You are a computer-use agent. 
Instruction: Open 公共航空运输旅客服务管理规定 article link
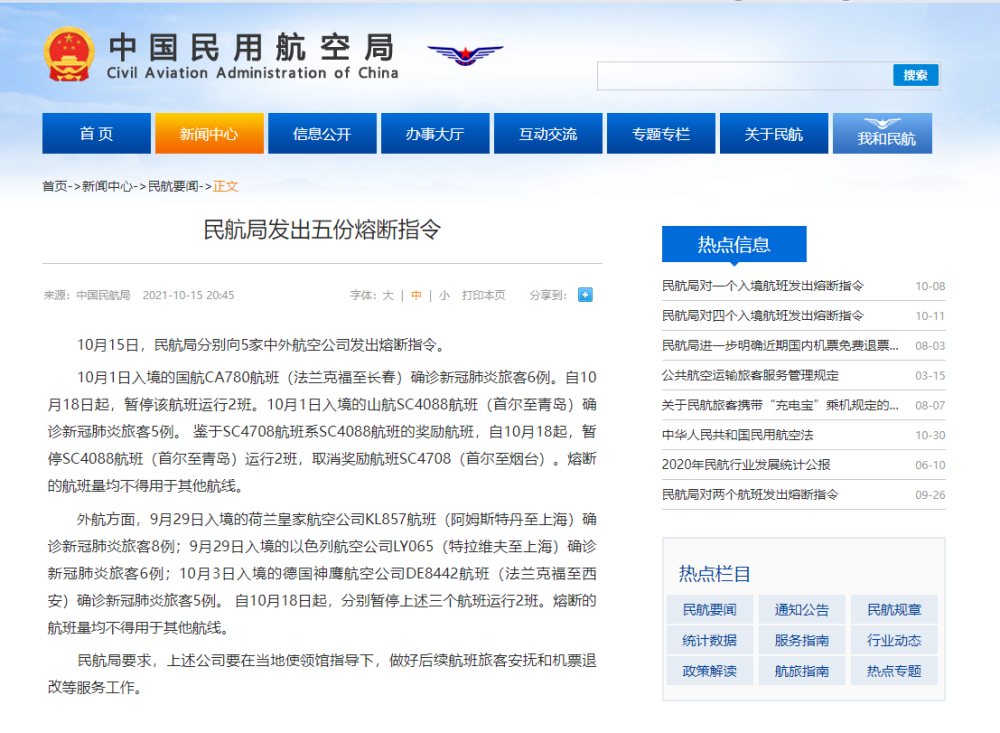750,376
